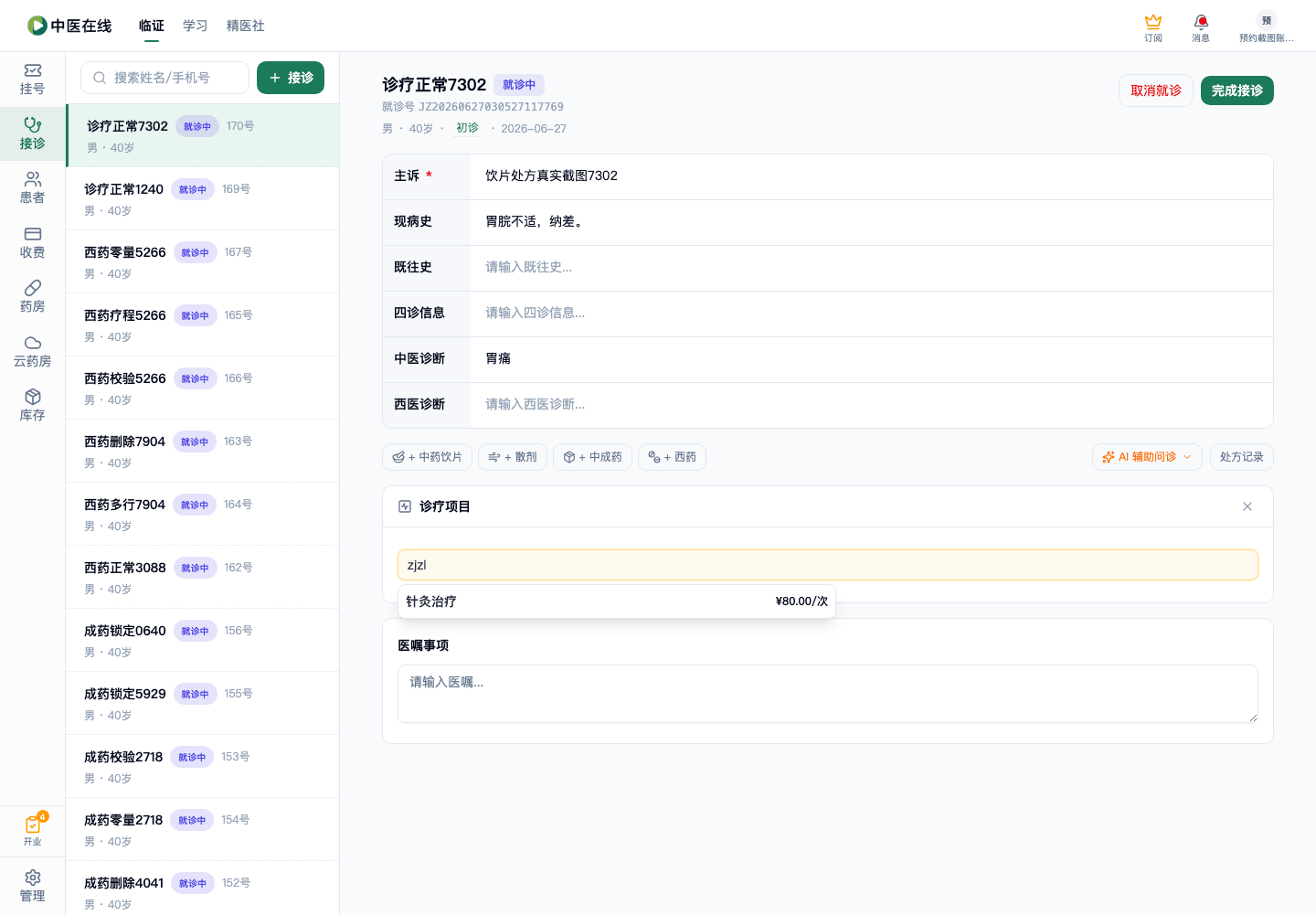Switch to the 临证 top tab
The width and height of the screenshot is (1316, 915).
tap(152, 26)
